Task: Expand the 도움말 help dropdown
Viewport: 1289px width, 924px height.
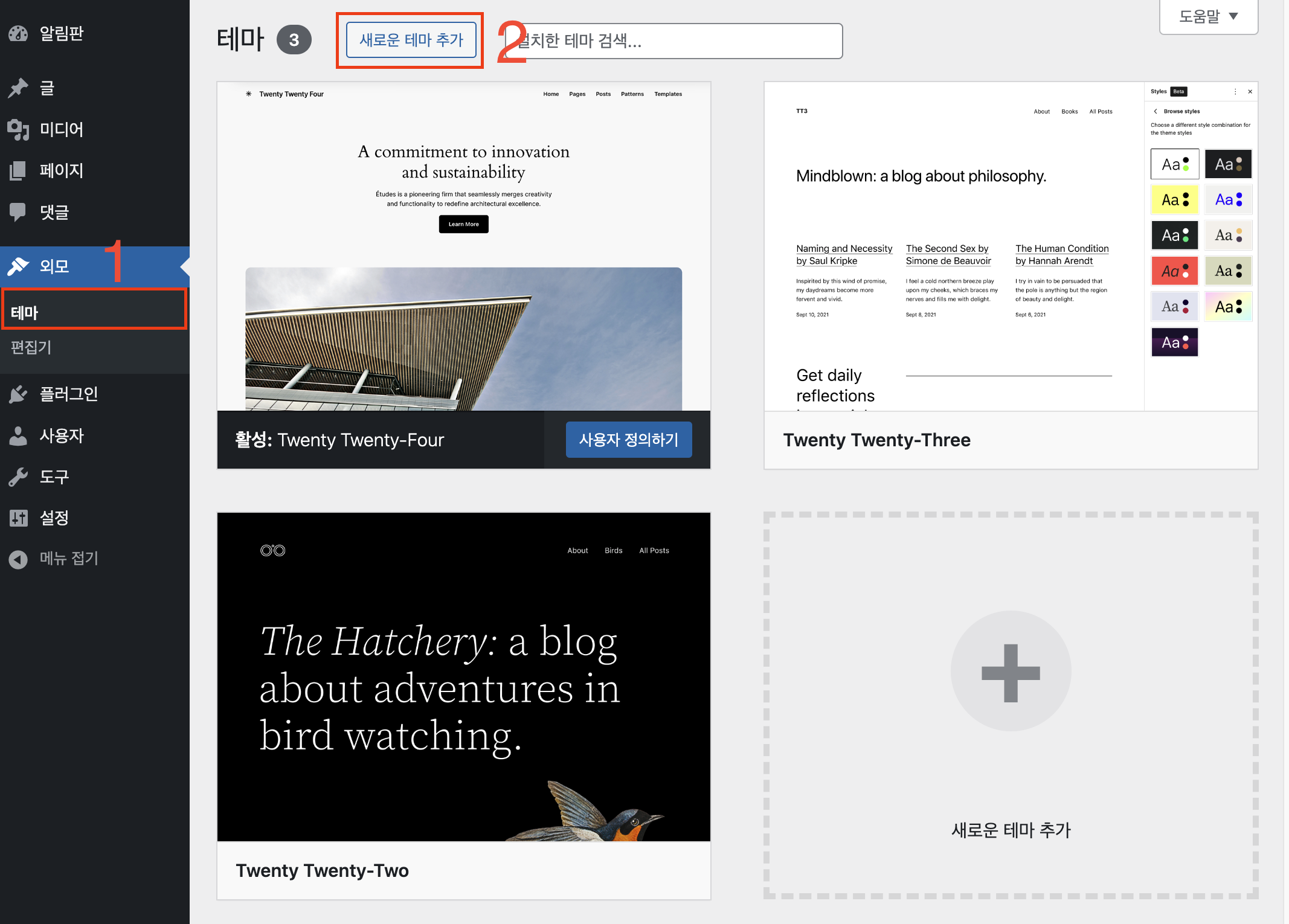Action: (x=1208, y=17)
